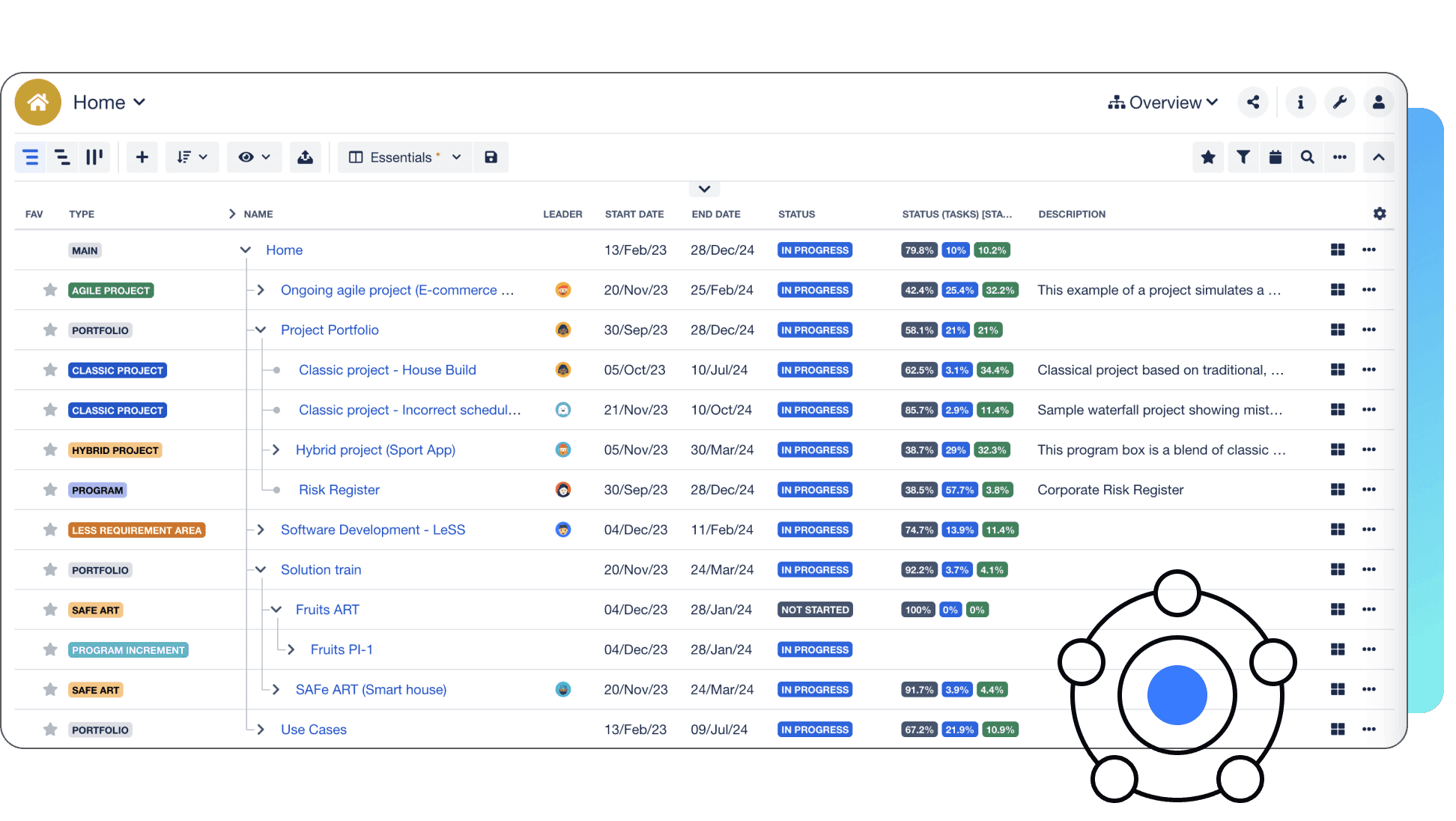Click the save view disk icon
The image size is (1456, 821).
click(491, 157)
